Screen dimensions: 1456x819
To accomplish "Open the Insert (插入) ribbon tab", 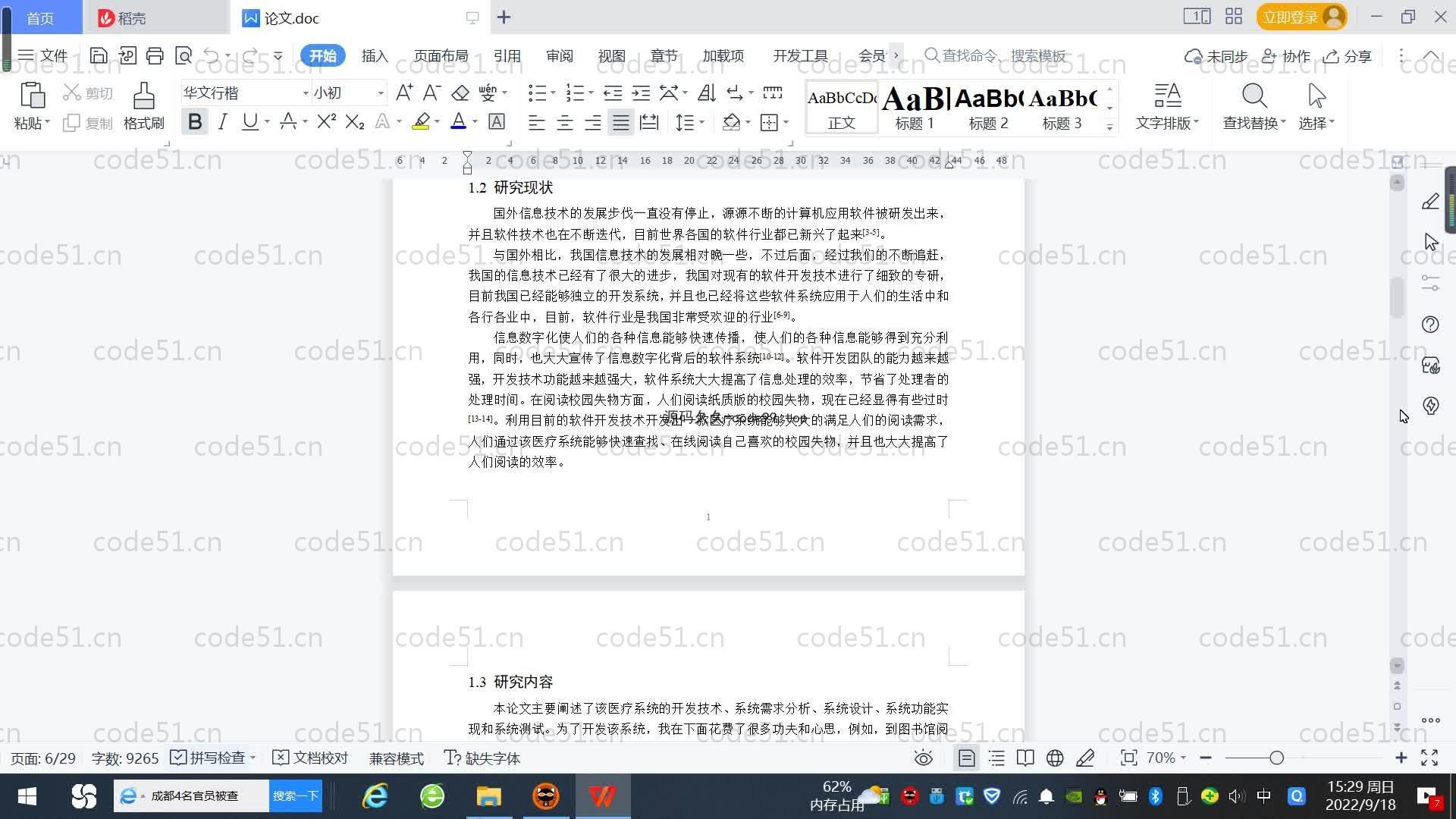I will [375, 56].
